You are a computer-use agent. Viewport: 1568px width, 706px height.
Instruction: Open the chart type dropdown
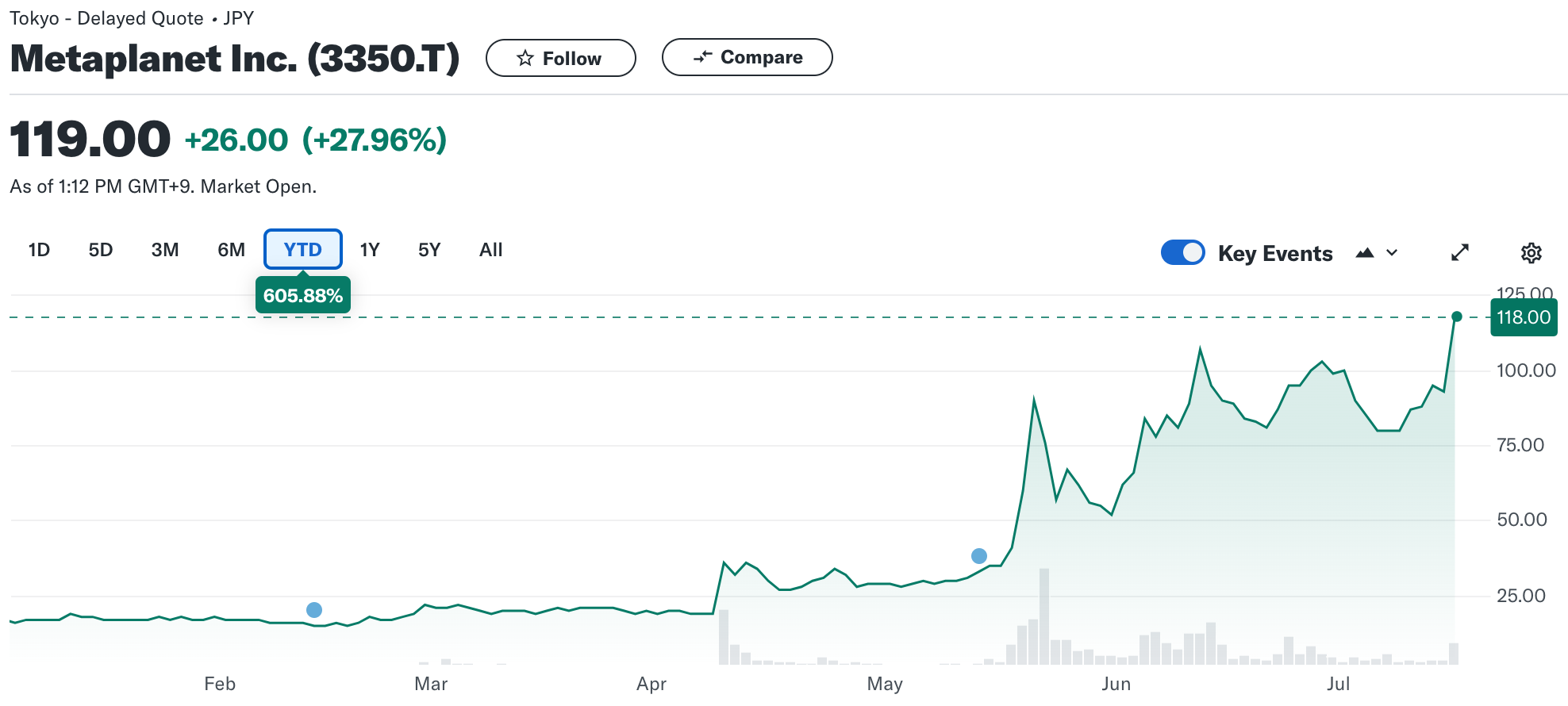pos(1377,253)
